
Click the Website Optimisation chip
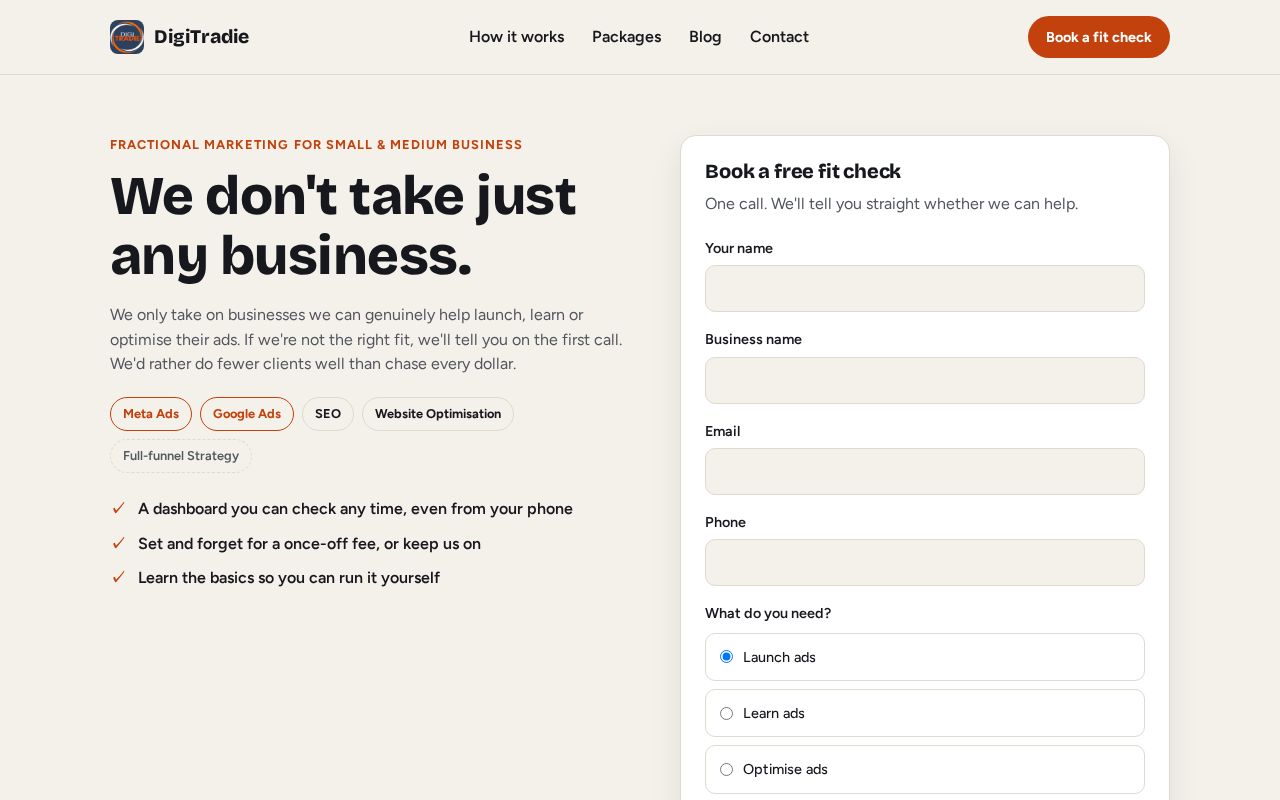click(438, 414)
